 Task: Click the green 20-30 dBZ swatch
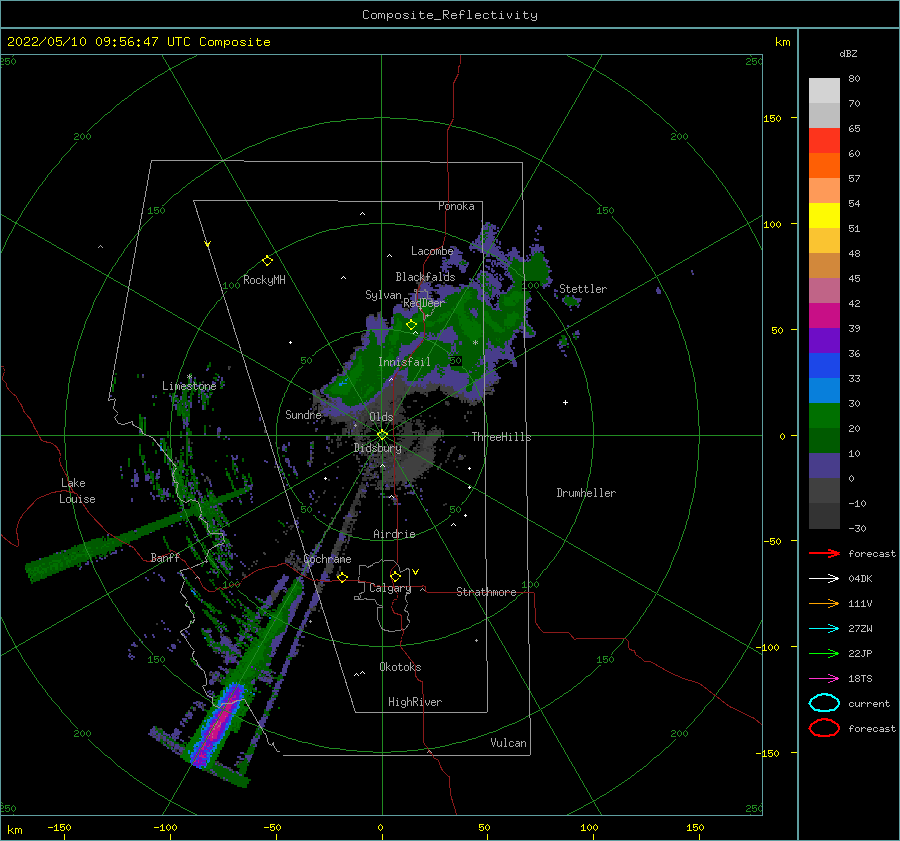point(824,416)
